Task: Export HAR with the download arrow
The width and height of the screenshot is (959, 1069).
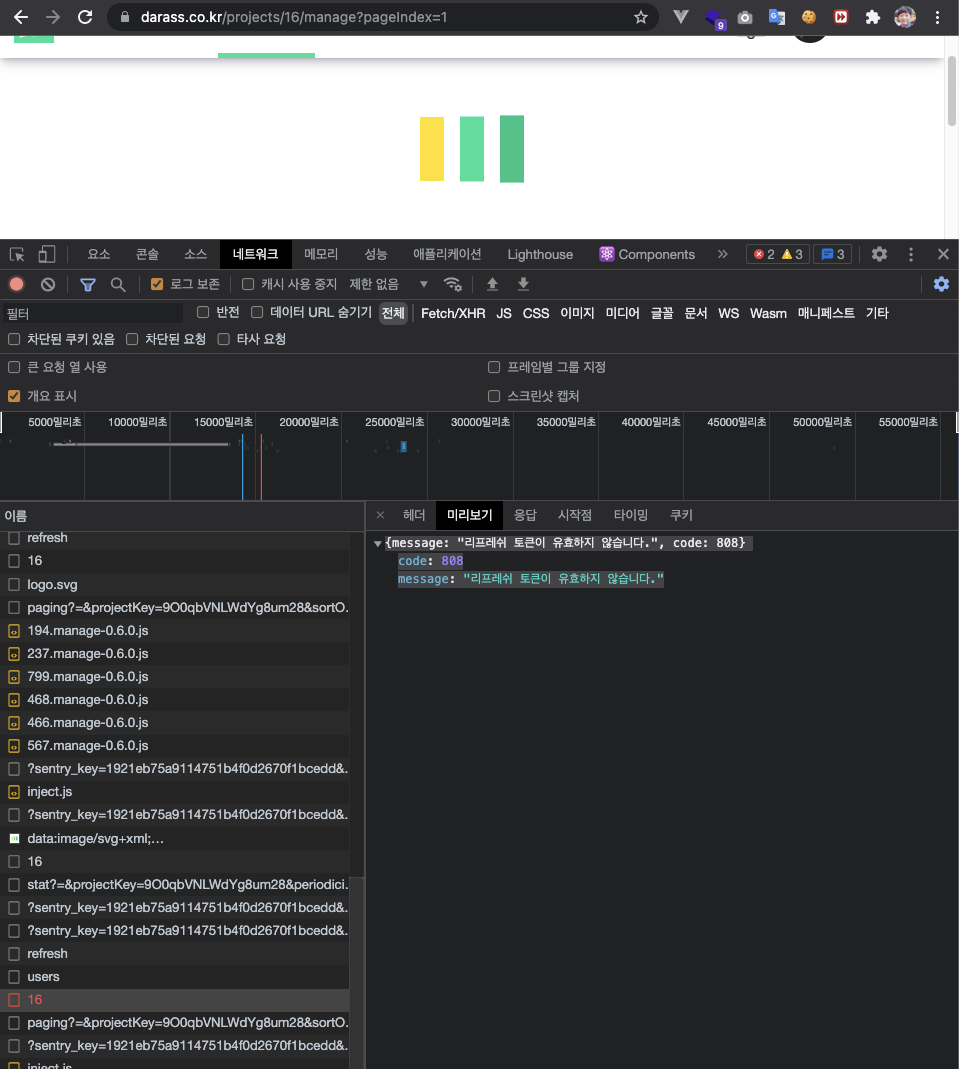Action: click(x=523, y=284)
